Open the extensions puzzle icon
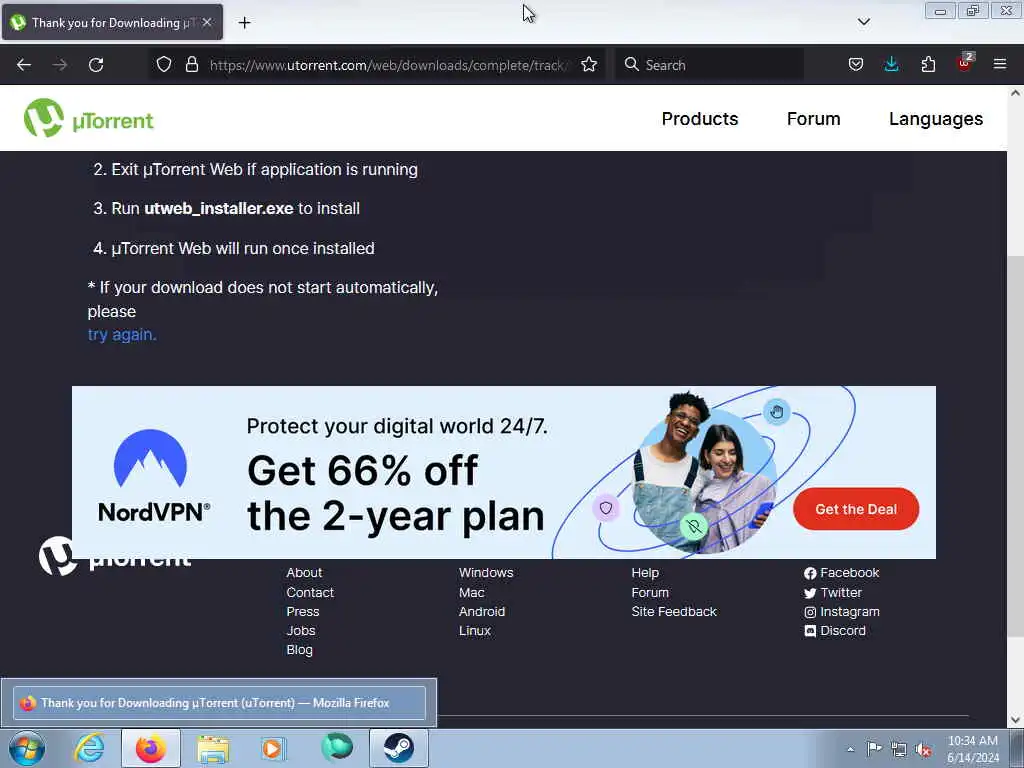This screenshot has height=768, width=1024. click(928, 64)
